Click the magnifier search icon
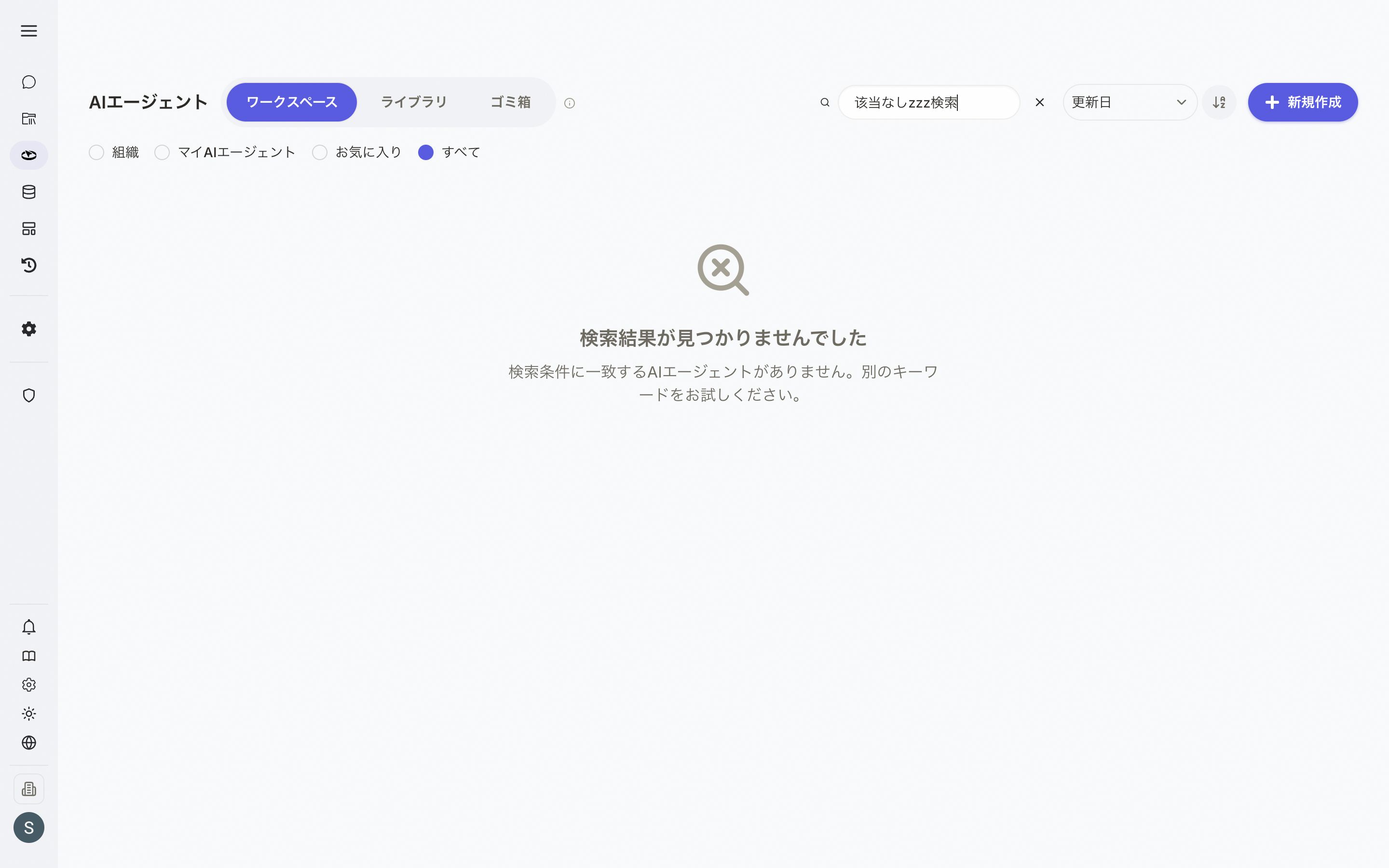Image resolution: width=1389 pixels, height=868 pixels. pos(825,102)
